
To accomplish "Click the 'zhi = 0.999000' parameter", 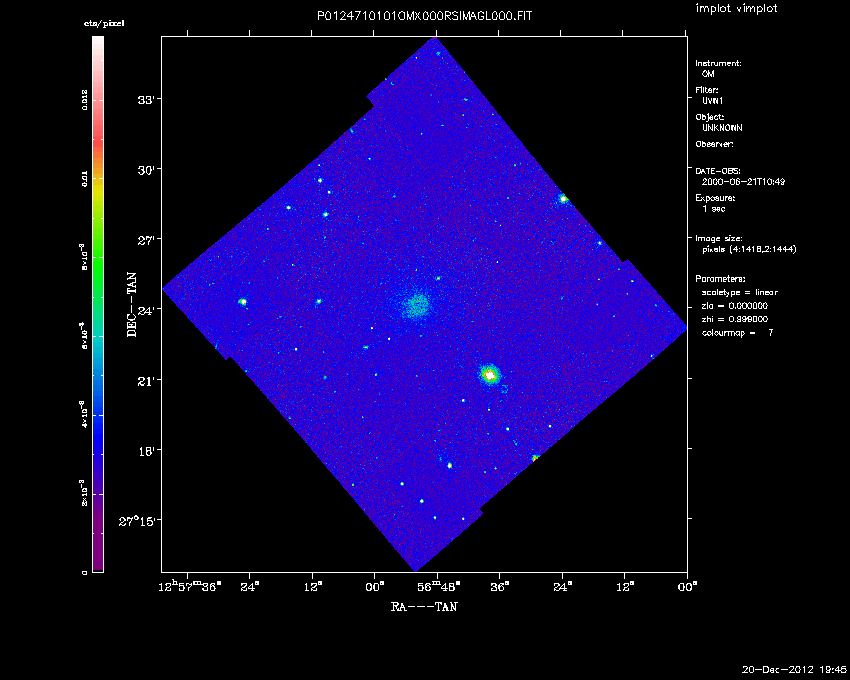I will [735, 319].
